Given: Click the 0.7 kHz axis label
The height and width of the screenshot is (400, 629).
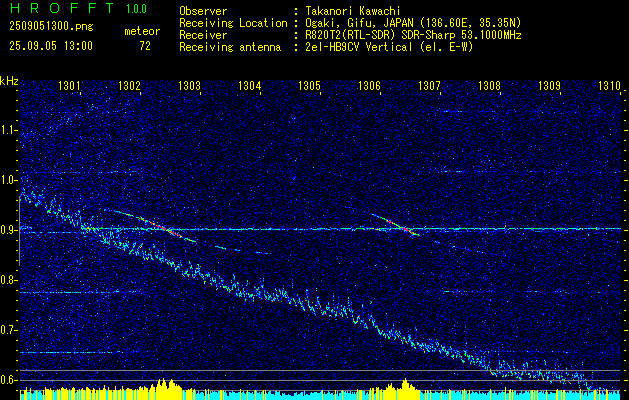Looking at the screenshot, I should pyautogui.click(x=9, y=330).
